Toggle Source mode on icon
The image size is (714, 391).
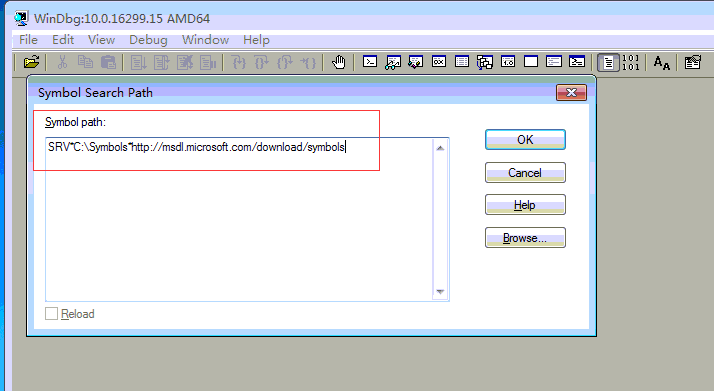coord(608,62)
